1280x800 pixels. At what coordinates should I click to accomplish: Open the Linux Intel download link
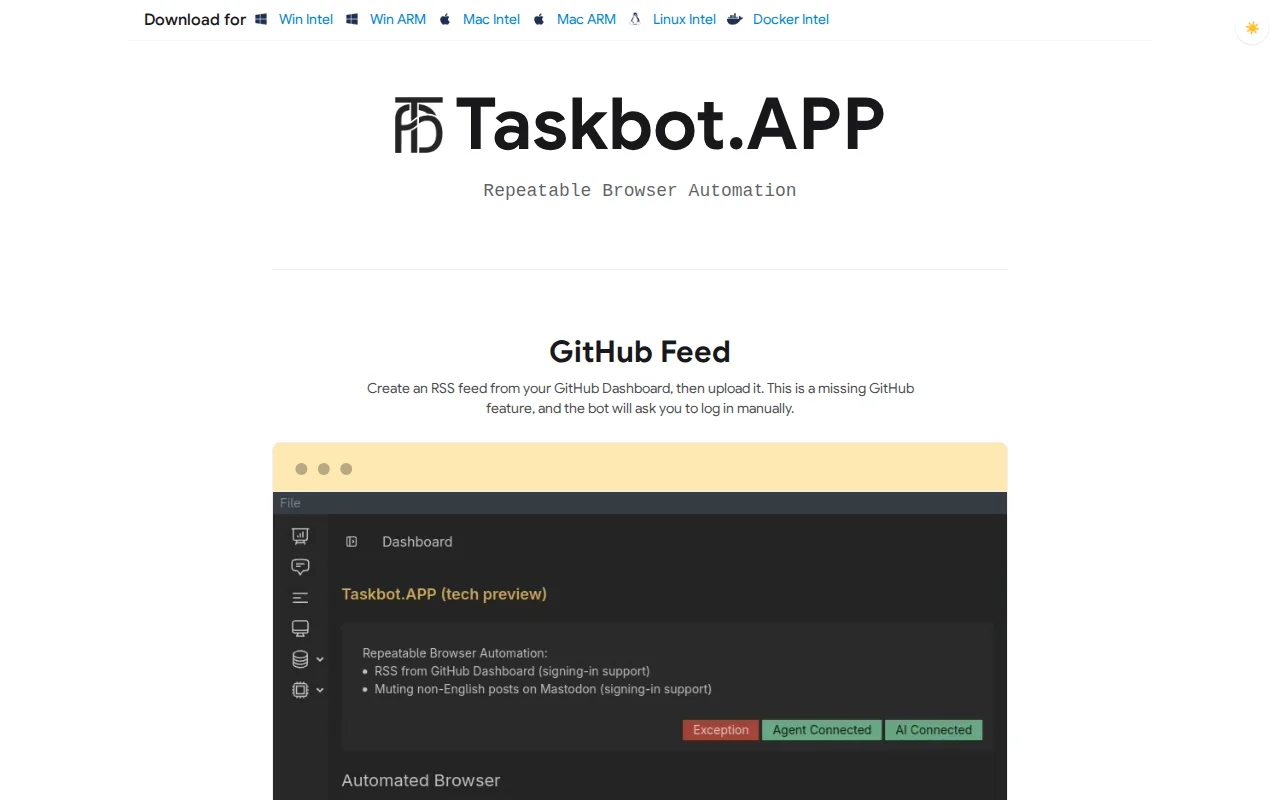tap(684, 19)
